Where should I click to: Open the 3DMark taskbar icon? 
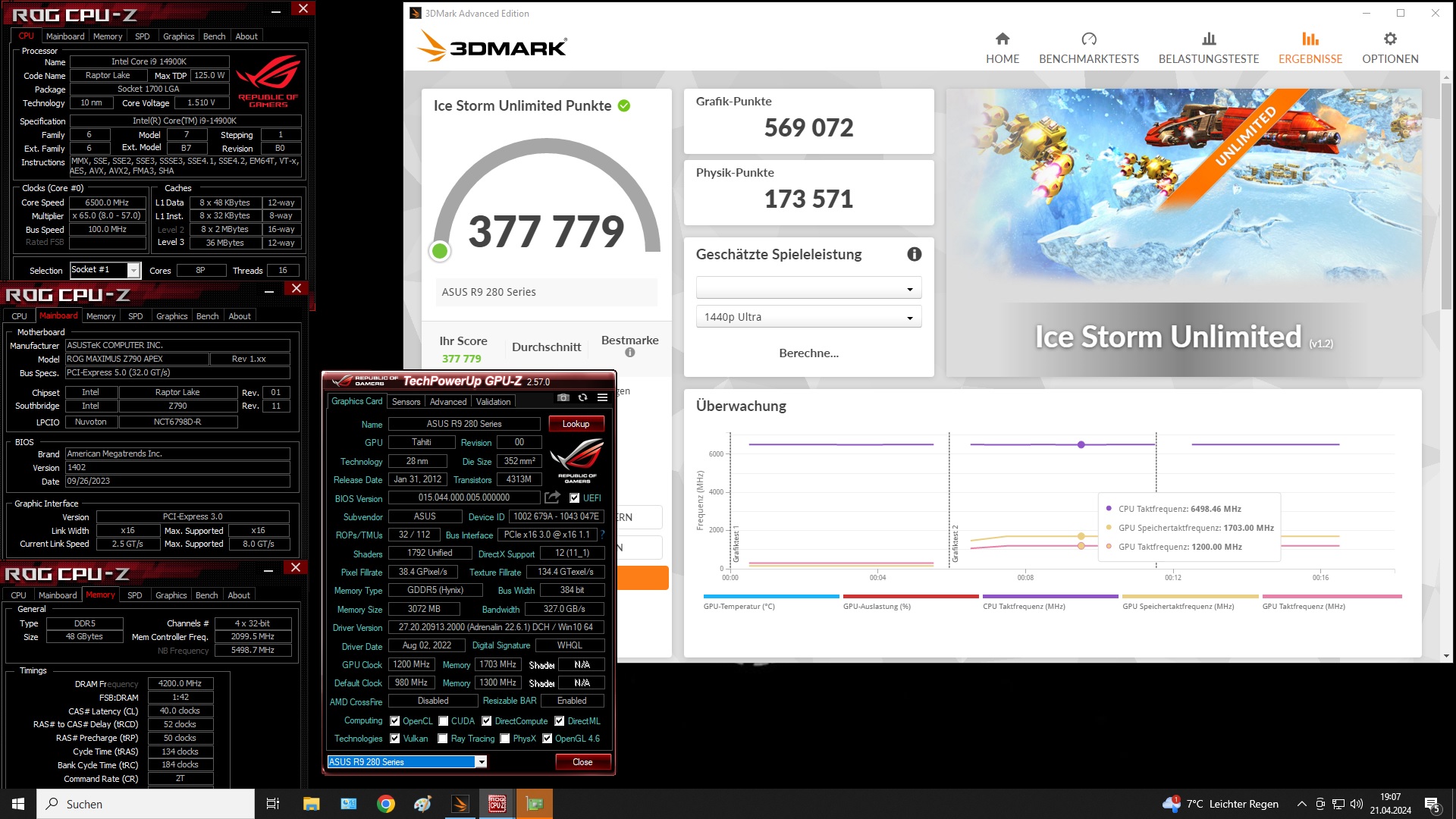(x=460, y=804)
